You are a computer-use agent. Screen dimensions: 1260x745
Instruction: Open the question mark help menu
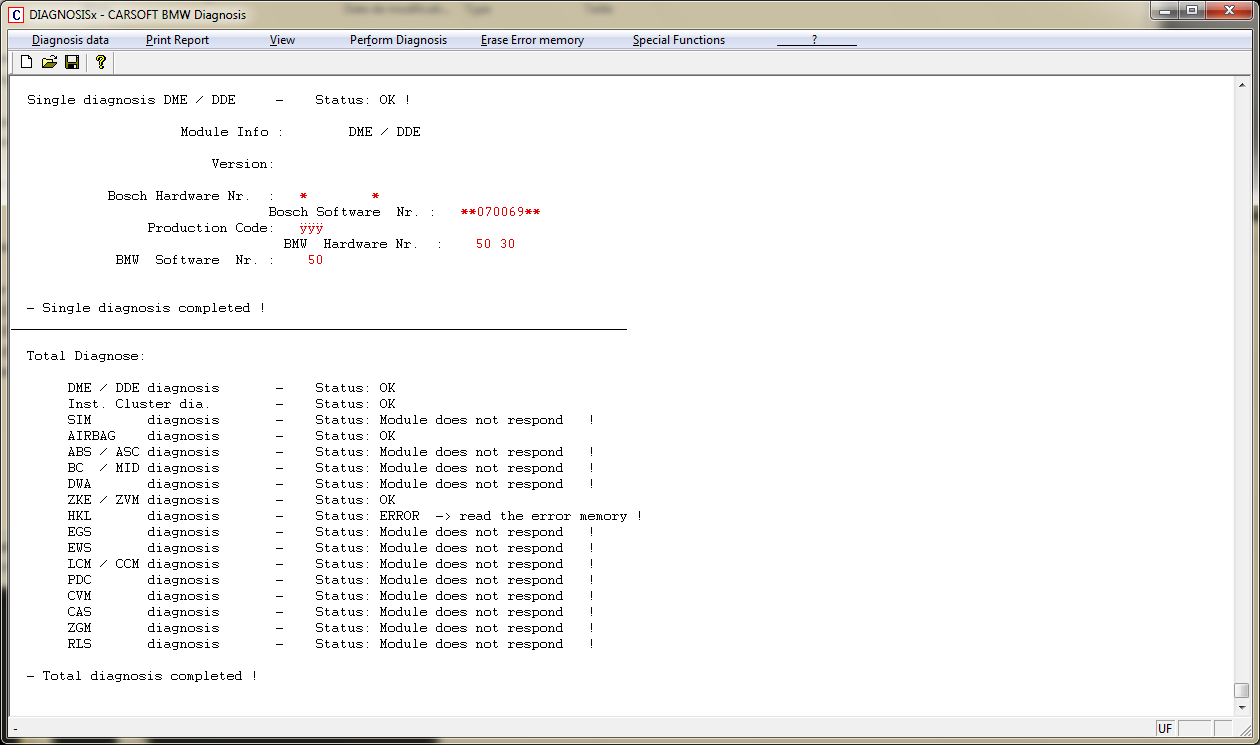(816, 40)
